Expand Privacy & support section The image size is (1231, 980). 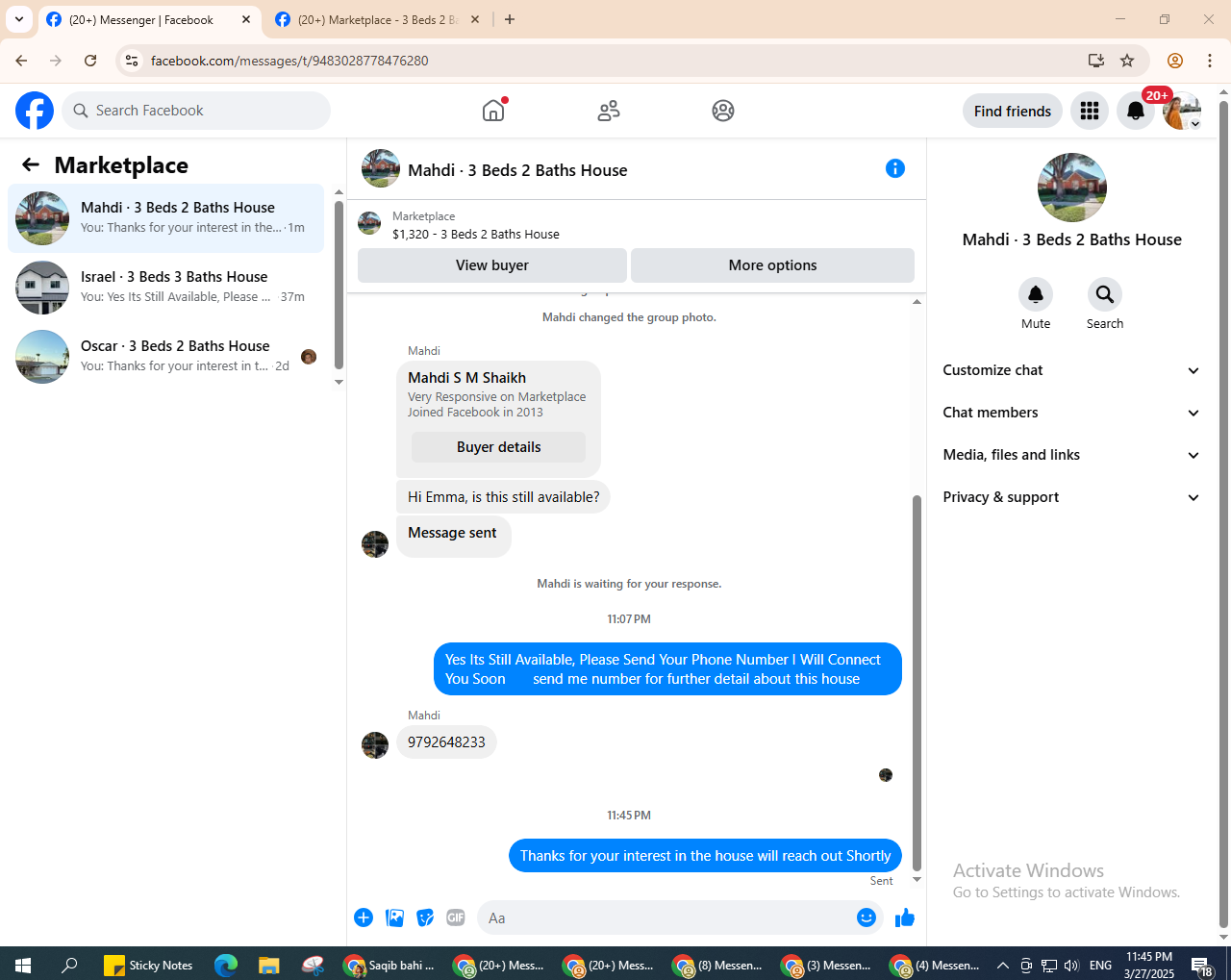1071,497
